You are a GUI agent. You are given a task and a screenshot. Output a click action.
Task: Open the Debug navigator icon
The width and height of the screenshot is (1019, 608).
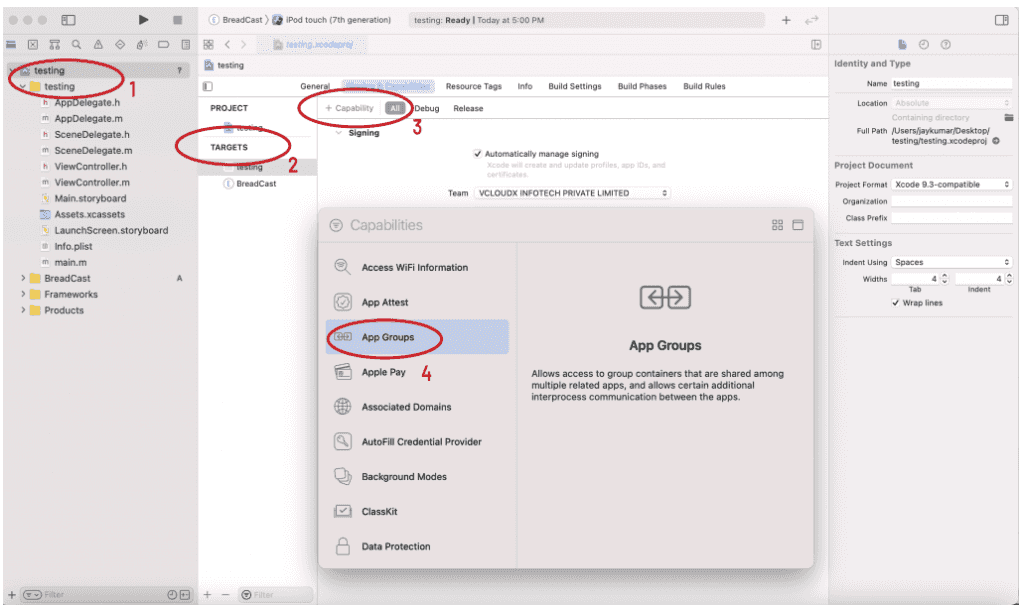[142, 45]
